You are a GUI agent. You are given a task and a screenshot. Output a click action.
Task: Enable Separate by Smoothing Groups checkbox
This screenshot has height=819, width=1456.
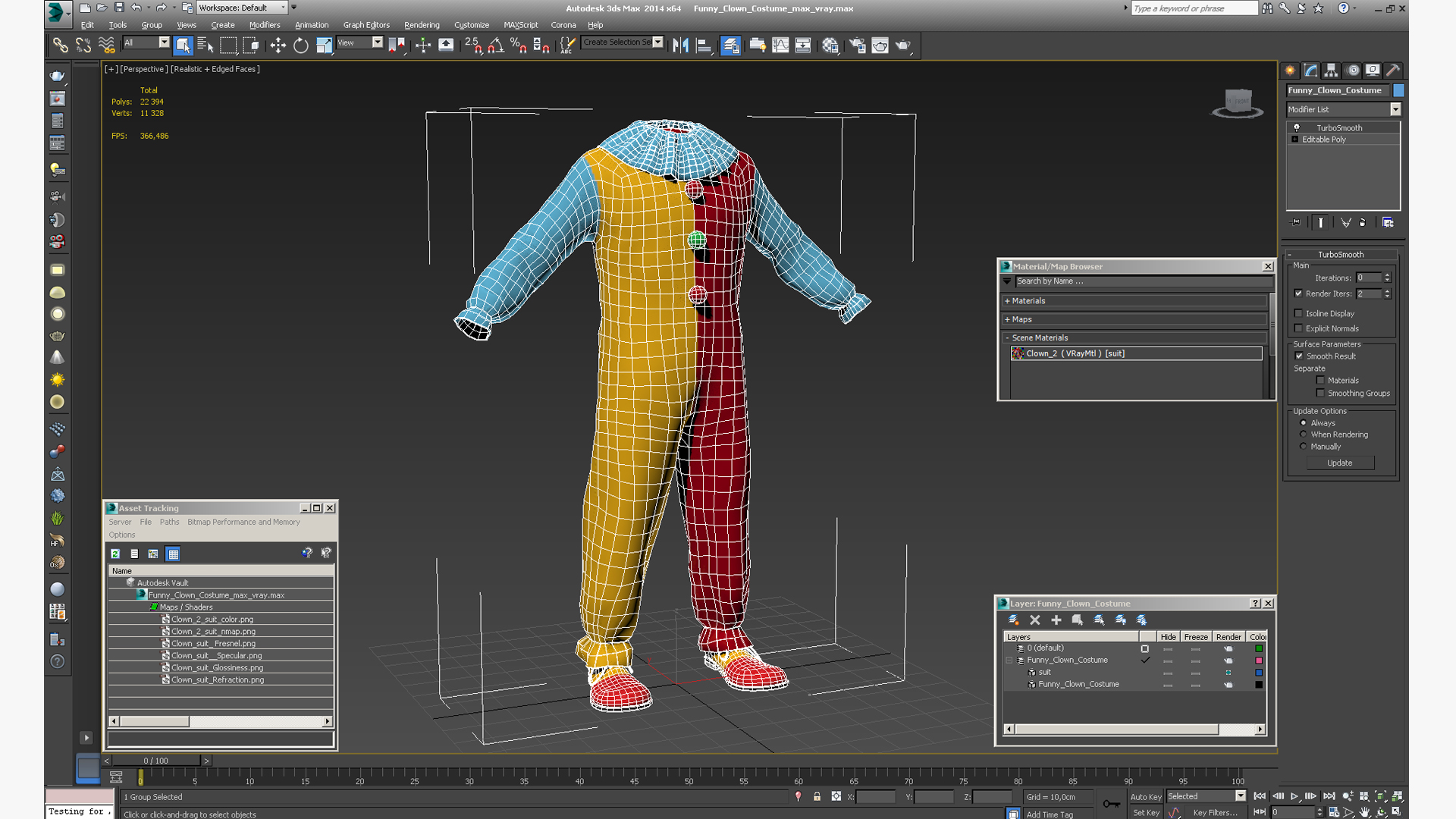(1320, 394)
